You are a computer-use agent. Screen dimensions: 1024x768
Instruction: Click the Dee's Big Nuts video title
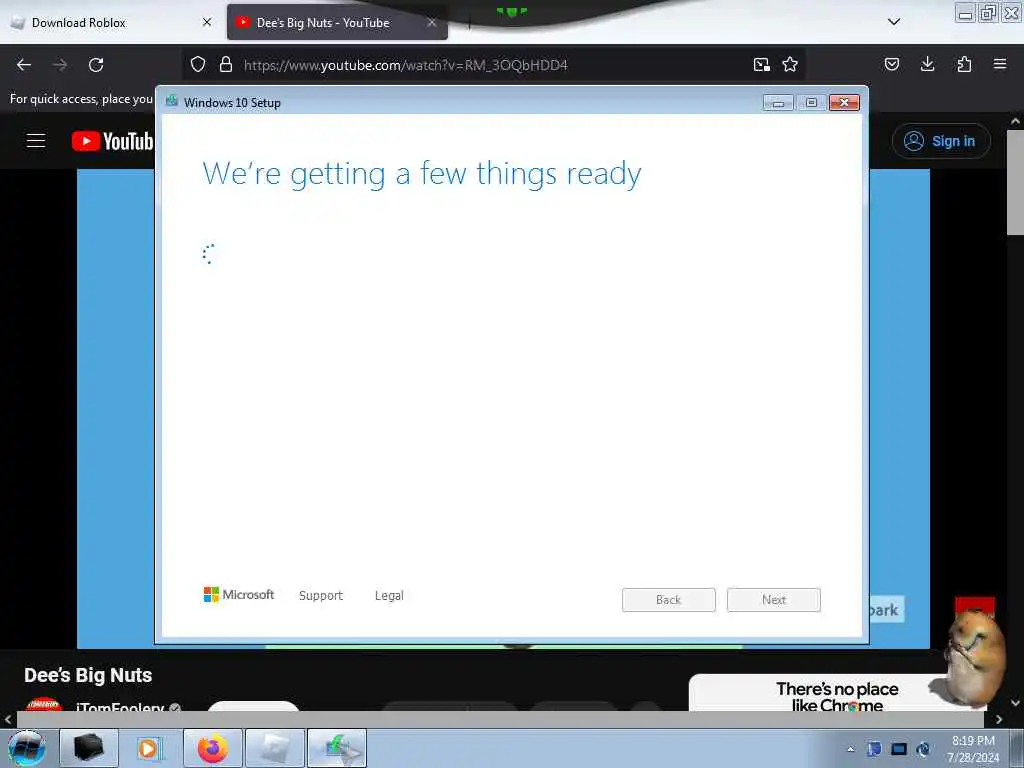click(x=88, y=675)
